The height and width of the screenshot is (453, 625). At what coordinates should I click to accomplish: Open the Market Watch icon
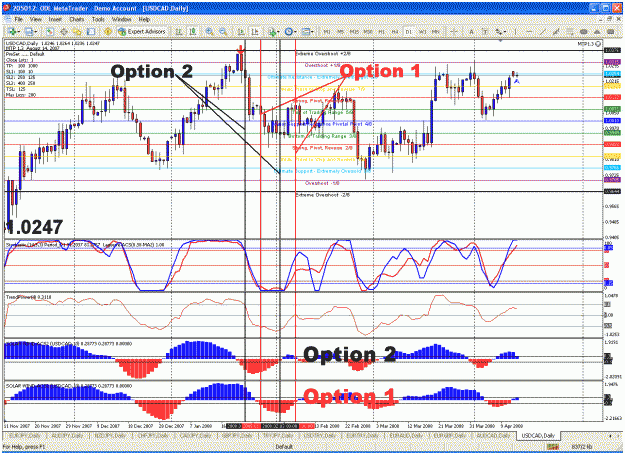(49, 32)
